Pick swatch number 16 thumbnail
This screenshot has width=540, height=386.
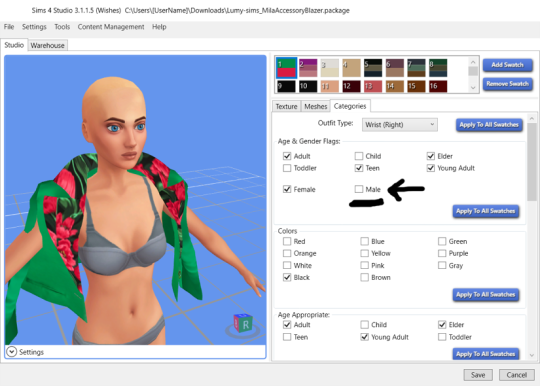point(438,86)
